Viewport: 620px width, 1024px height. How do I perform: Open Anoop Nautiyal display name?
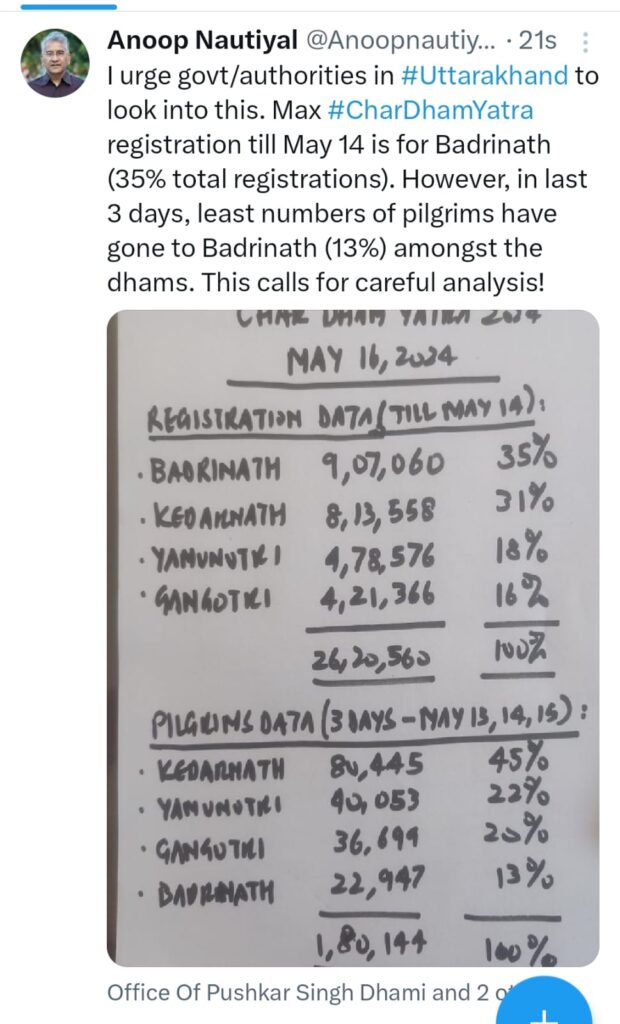(202, 40)
